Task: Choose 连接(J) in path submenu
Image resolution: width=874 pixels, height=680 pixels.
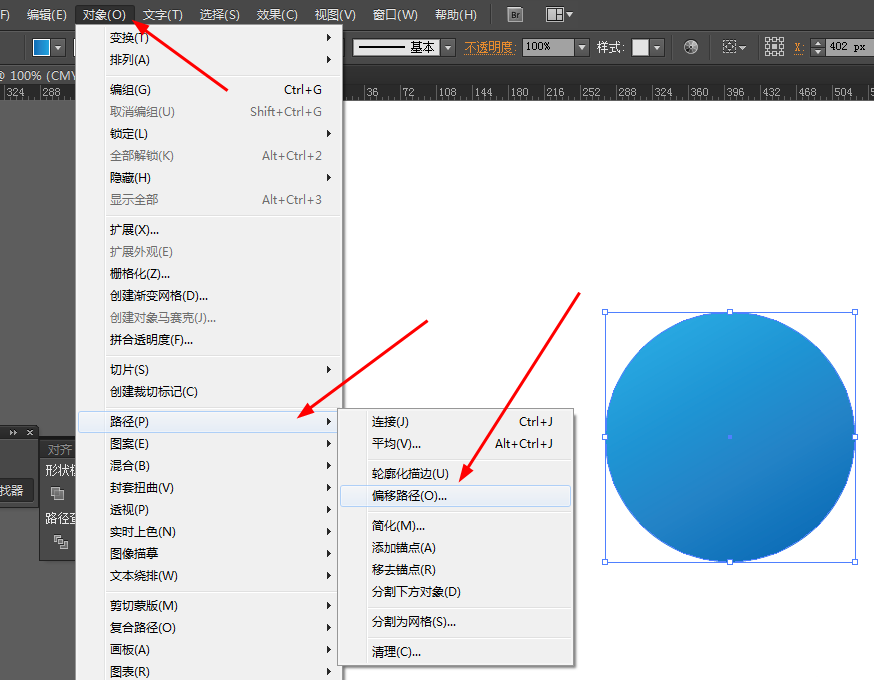Action: pos(455,422)
